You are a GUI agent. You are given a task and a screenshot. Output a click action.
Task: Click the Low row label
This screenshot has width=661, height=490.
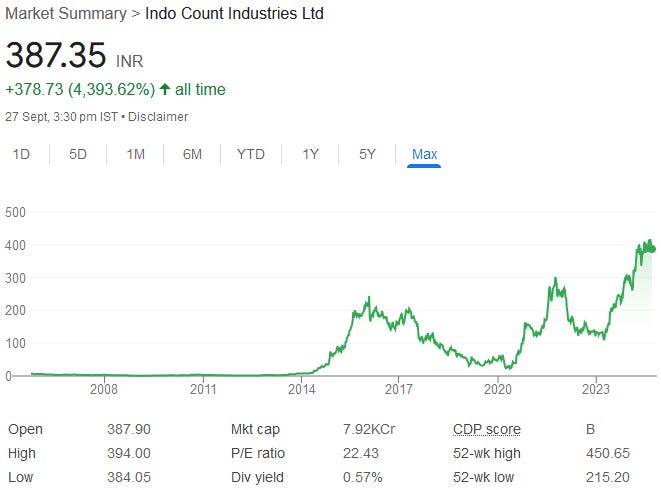[x=20, y=477]
